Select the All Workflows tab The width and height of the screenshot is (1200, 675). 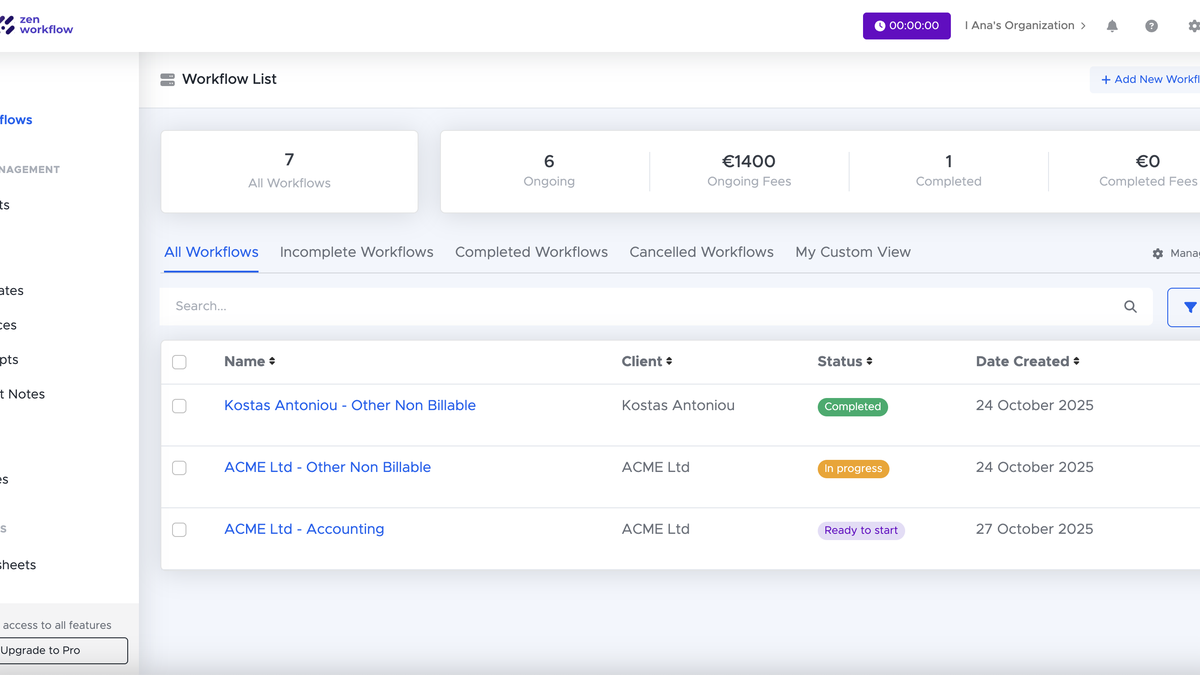pos(211,252)
